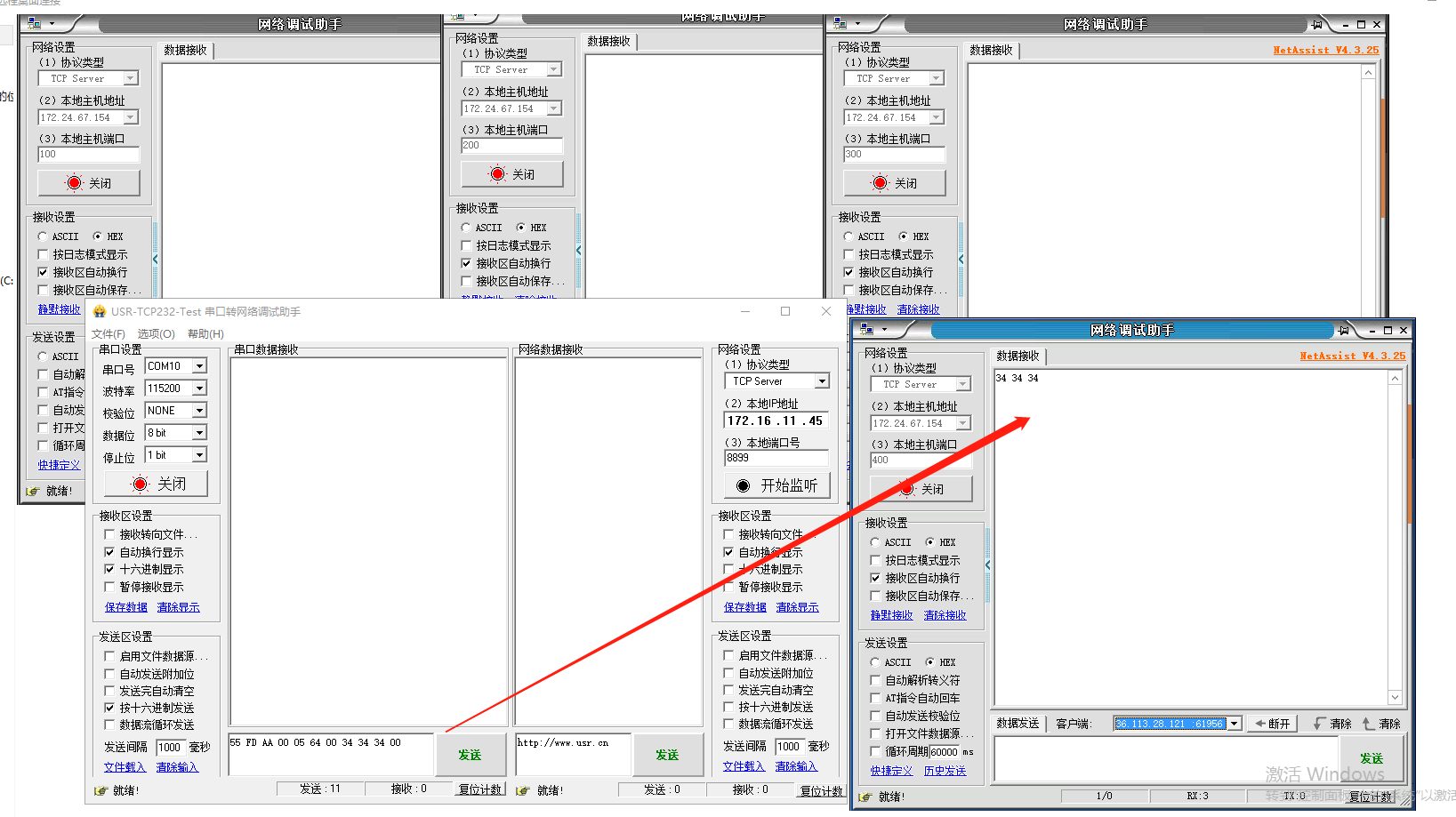Select the 数据发送 tab in port 400 window
The width and height of the screenshot is (1456, 817).
tap(1018, 724)
